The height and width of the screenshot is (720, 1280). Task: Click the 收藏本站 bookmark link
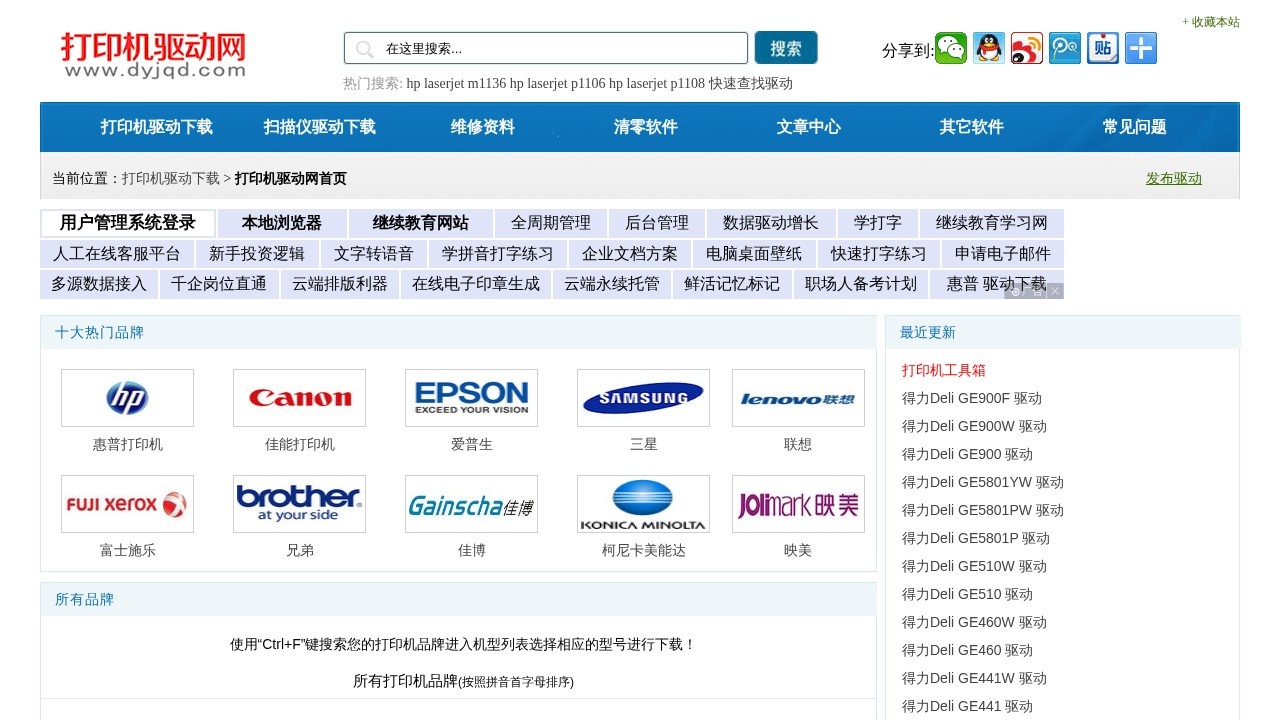[1211, 22]
